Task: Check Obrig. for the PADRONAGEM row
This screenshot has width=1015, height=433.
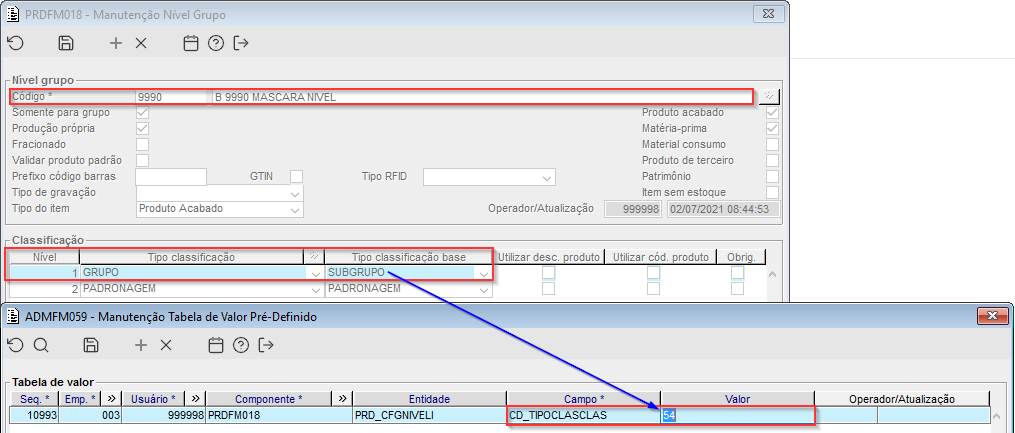Action: point(738,289)
